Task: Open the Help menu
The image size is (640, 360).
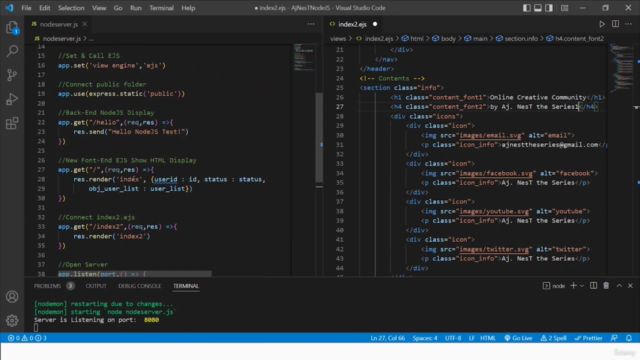Action: click(188, 8)
